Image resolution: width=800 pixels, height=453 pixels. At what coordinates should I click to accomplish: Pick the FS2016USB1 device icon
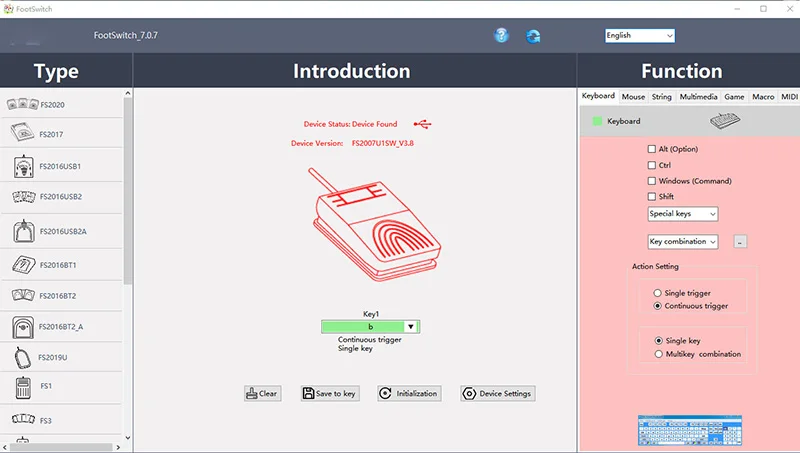click(x=22, y=166)
